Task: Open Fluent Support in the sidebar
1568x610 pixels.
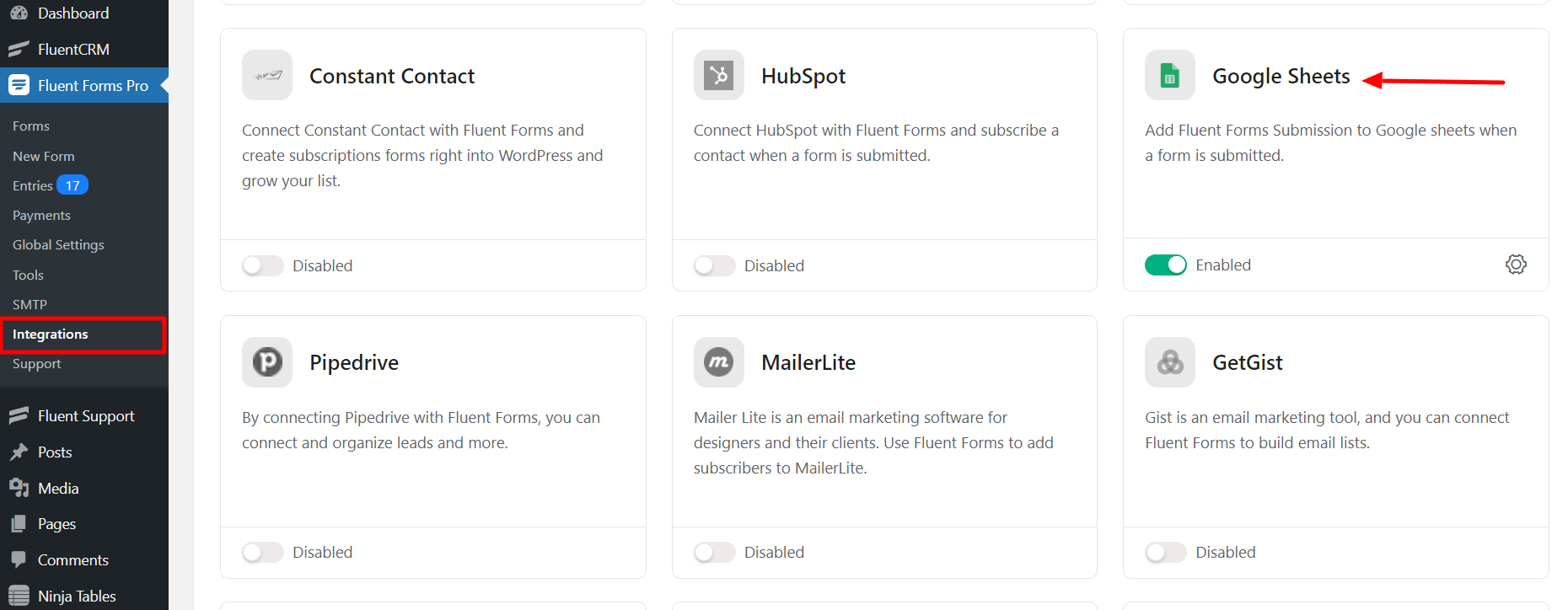Action: point(86,416)
